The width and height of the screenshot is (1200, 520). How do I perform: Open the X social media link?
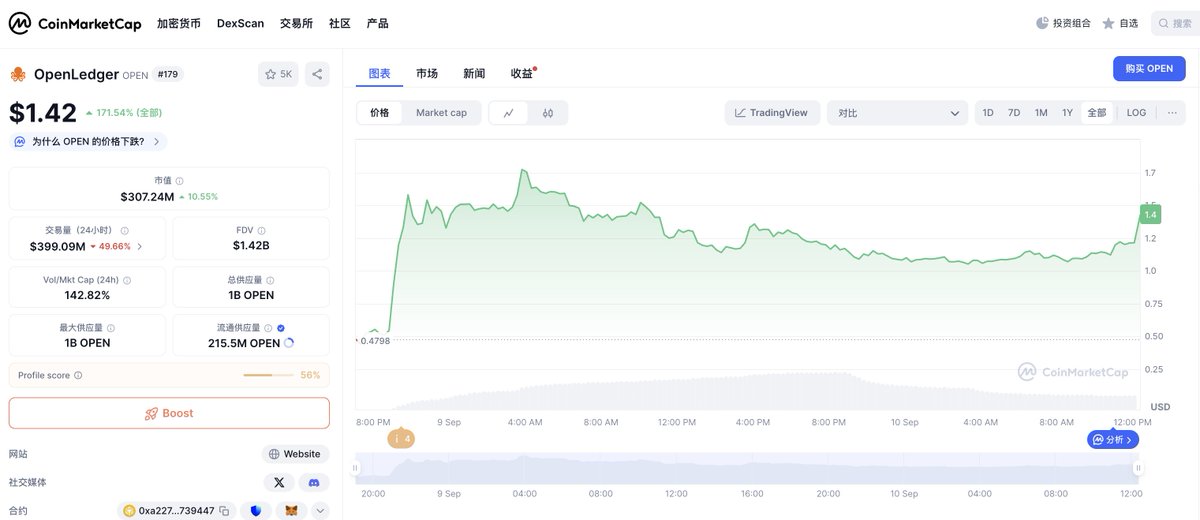pos(279,483)
